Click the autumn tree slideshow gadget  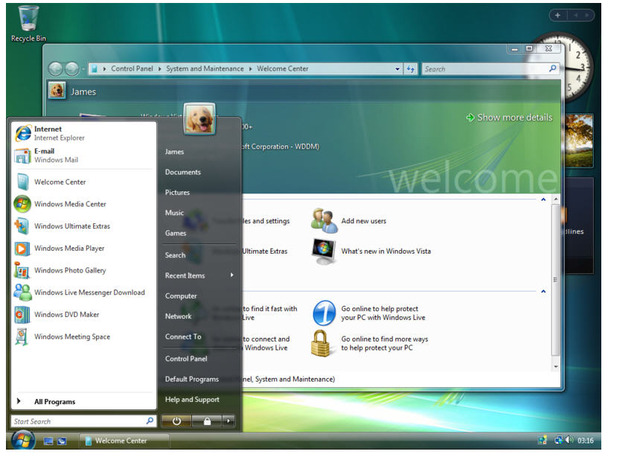tap(579, 140)
